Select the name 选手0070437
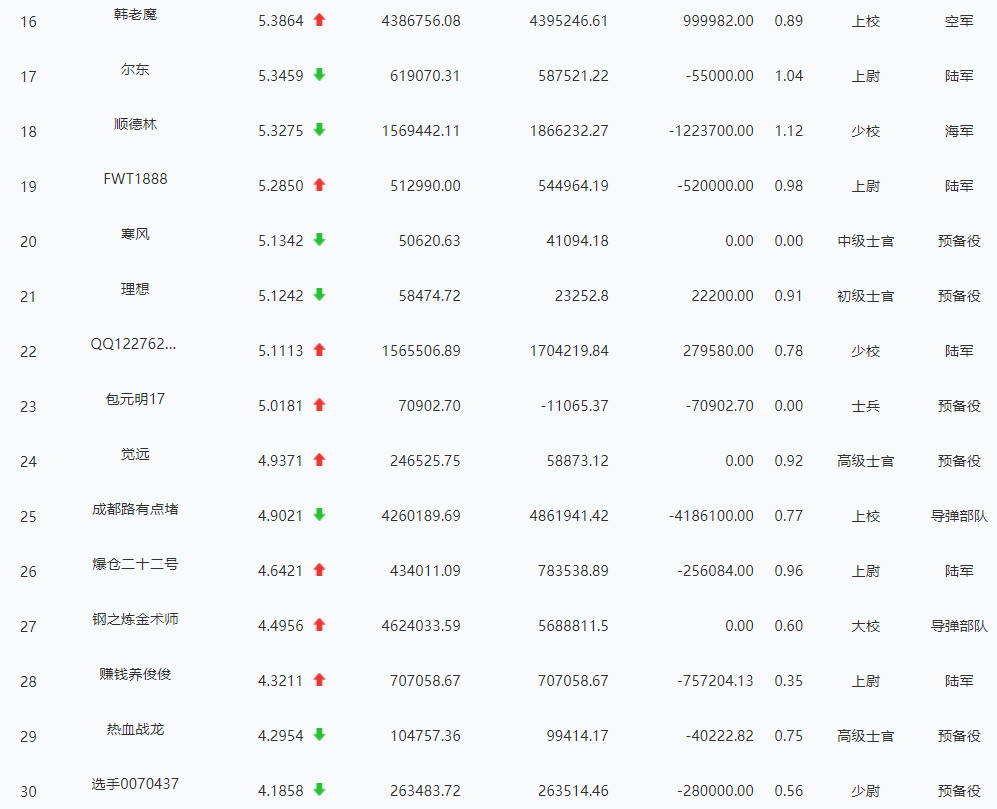 tap(135, 784)
